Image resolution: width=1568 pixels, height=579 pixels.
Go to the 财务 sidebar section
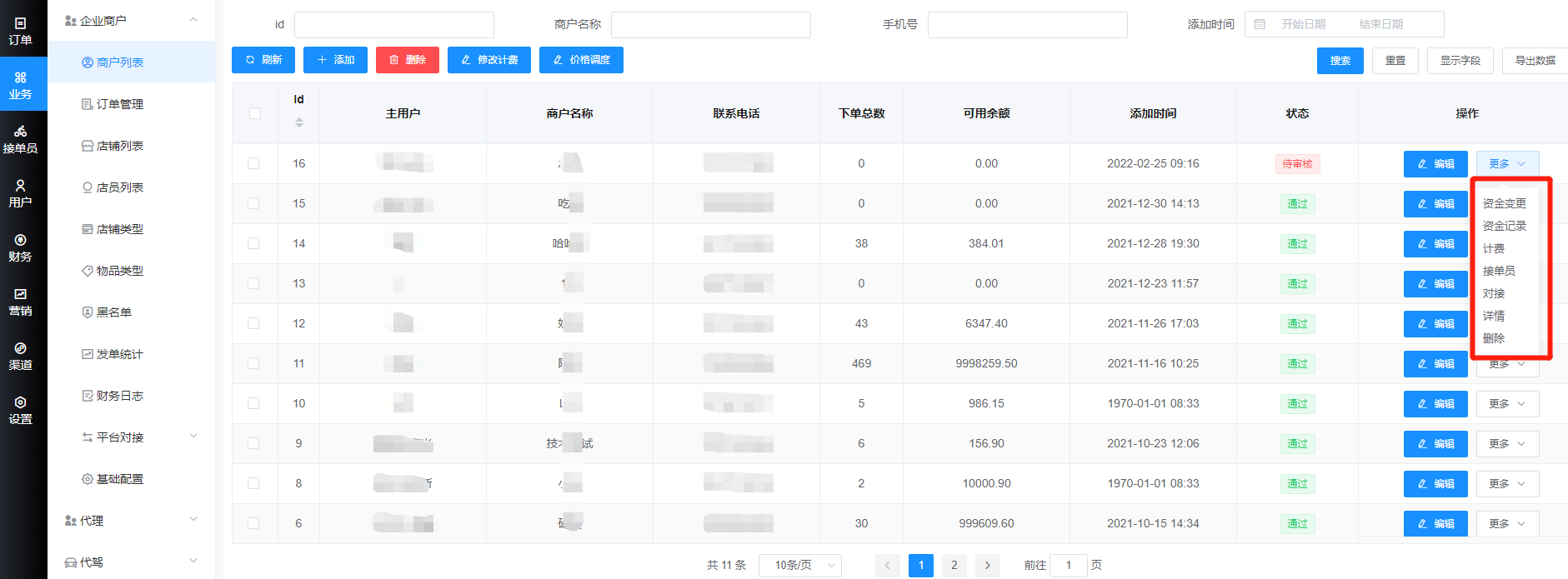pos(20,247)
